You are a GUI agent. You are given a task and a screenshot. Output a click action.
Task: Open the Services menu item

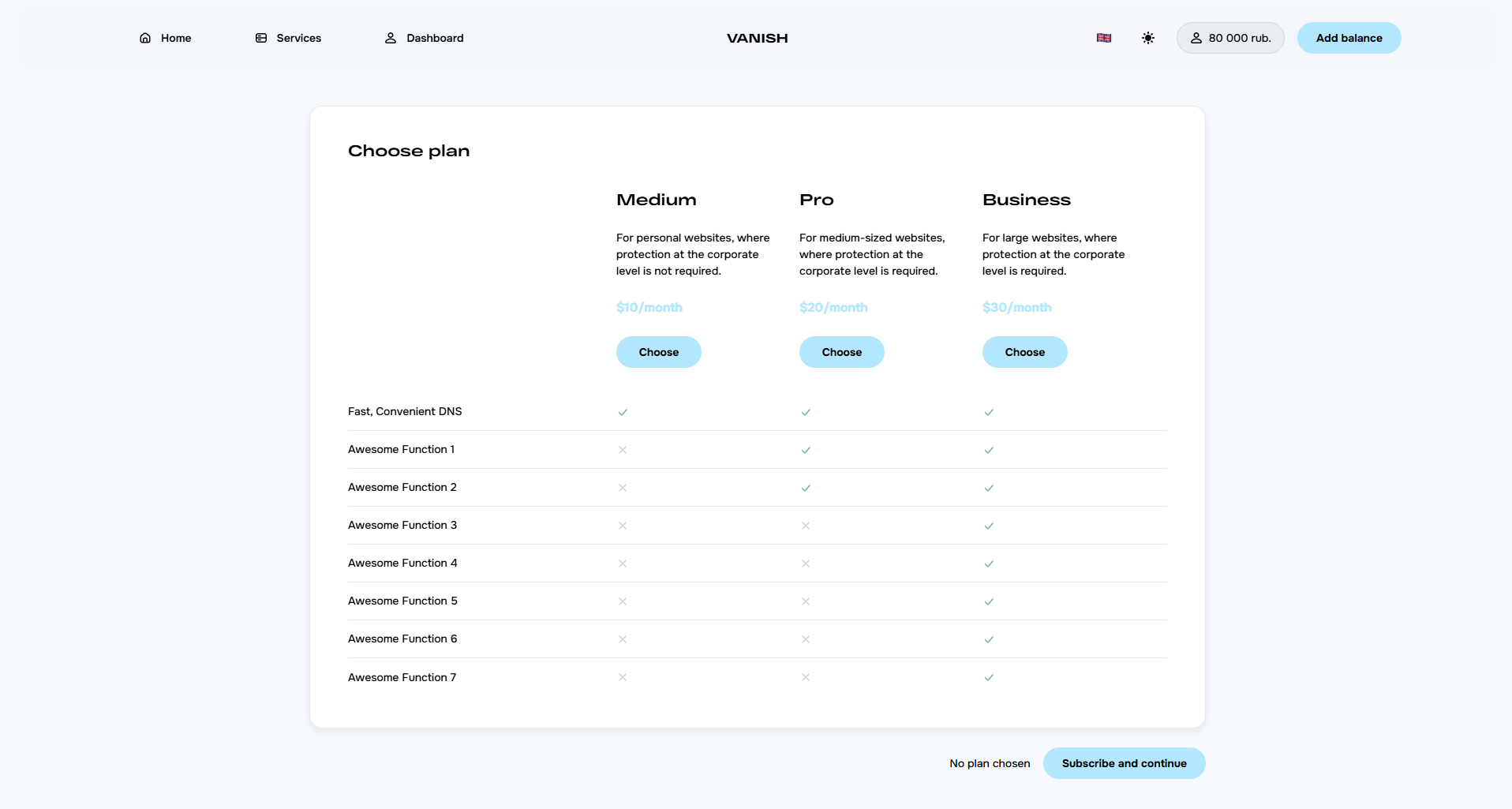298,38
